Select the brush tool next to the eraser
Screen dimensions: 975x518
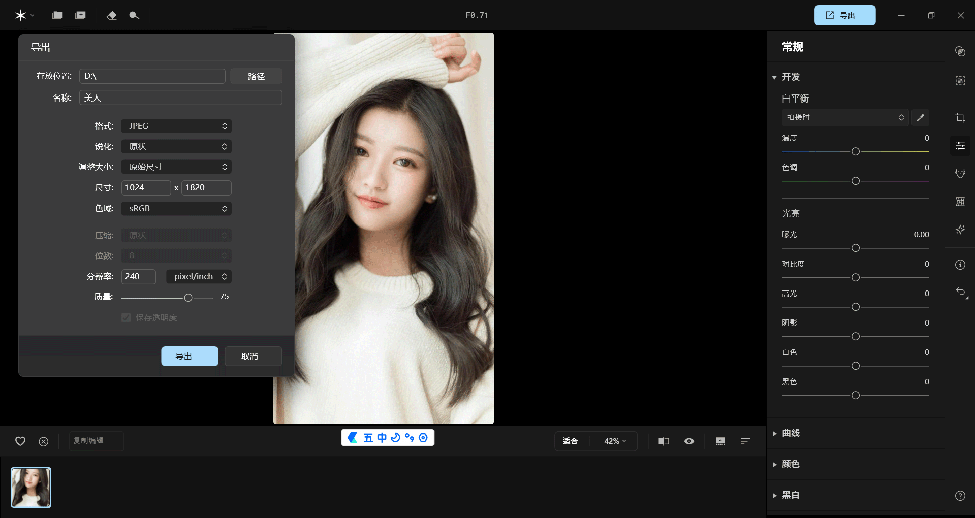coord(134,16)
